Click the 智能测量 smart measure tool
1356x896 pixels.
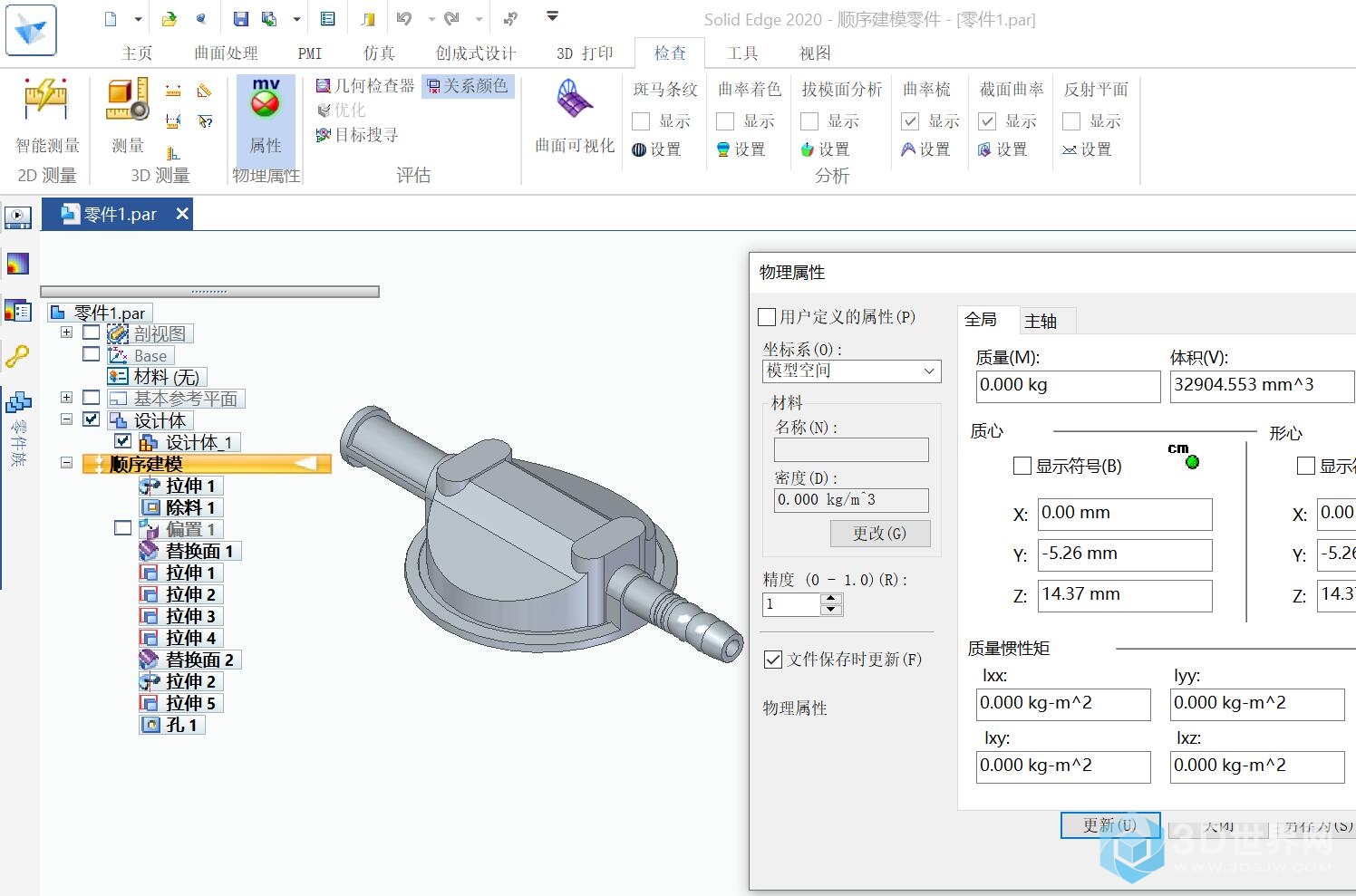click(47, 116)
